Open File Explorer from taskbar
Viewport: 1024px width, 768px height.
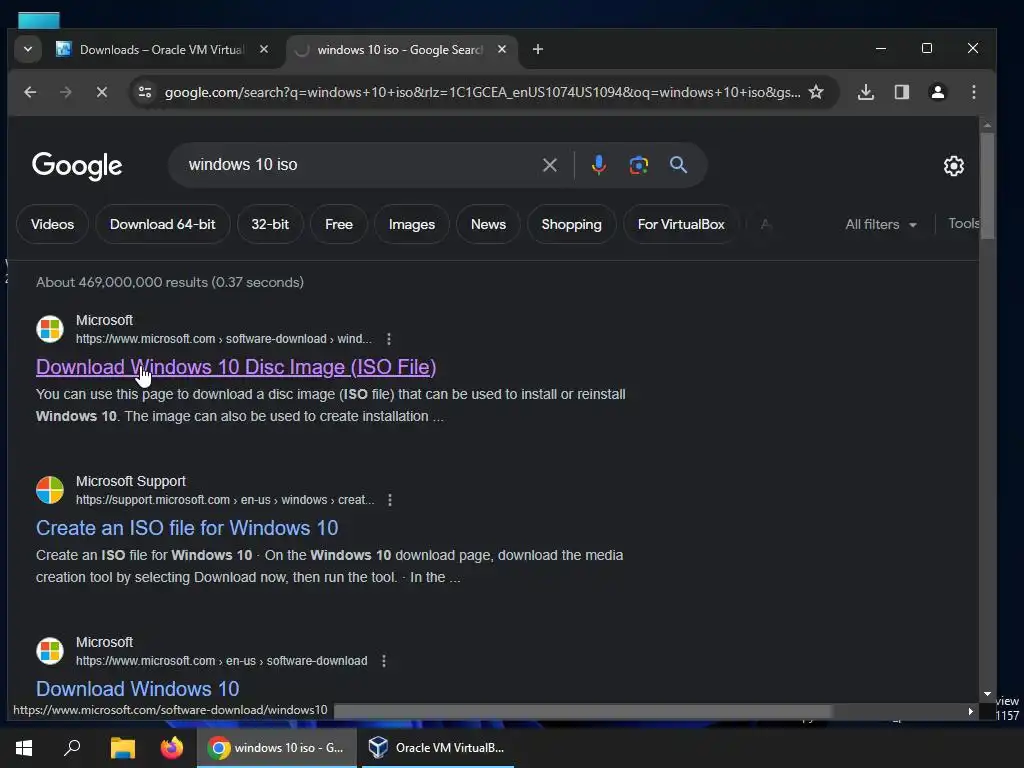coord(122,748)
